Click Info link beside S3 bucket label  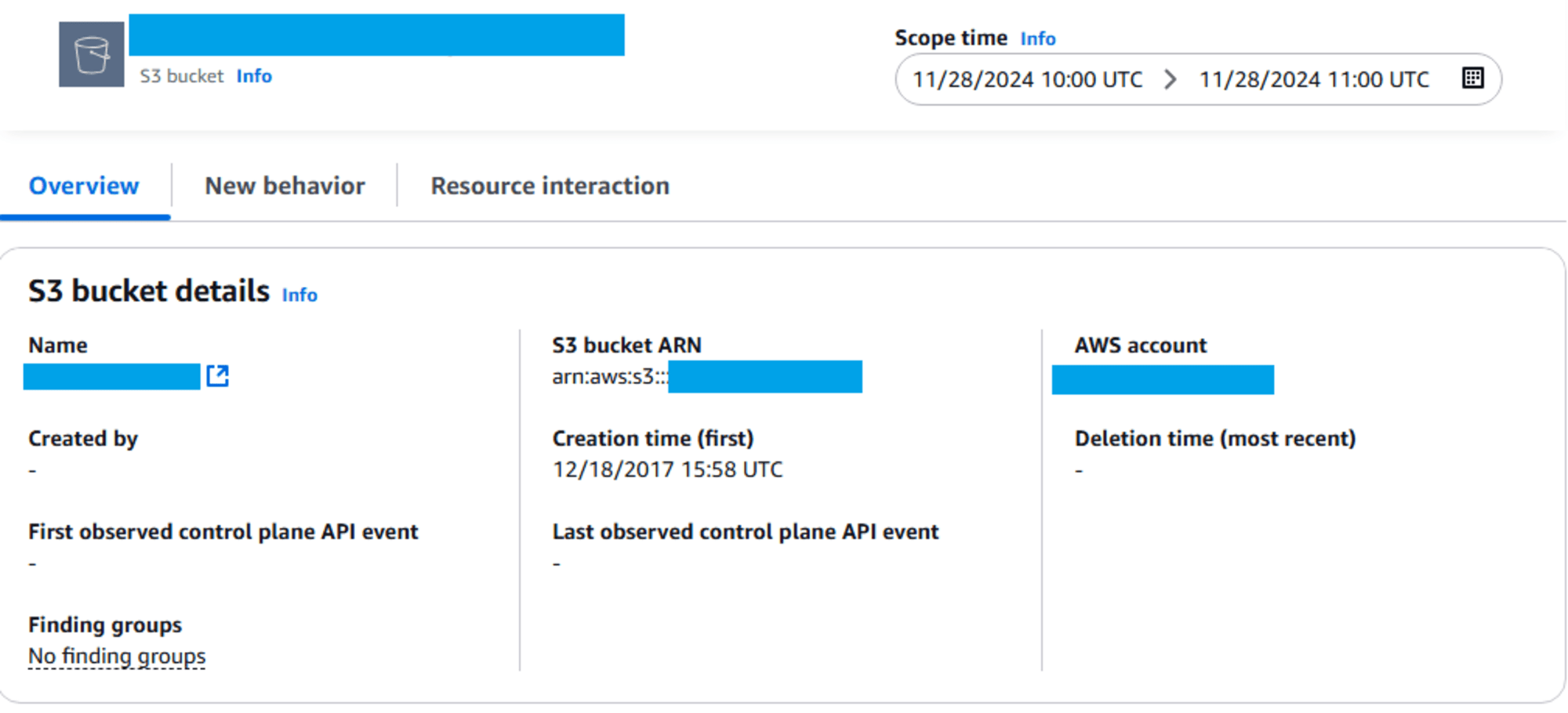point(254,76)
